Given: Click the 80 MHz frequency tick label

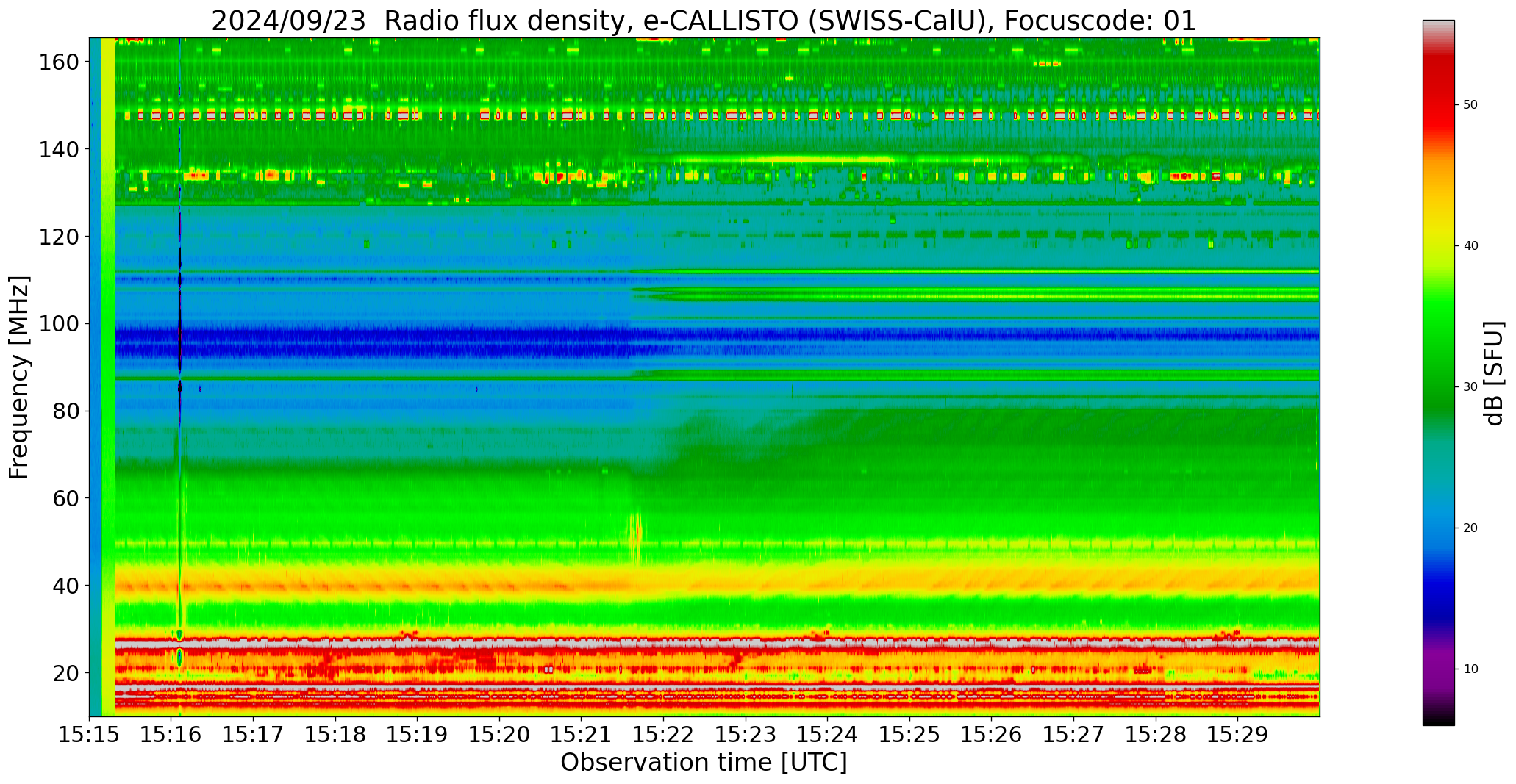Looking at the screenshot, I should 65,411.
